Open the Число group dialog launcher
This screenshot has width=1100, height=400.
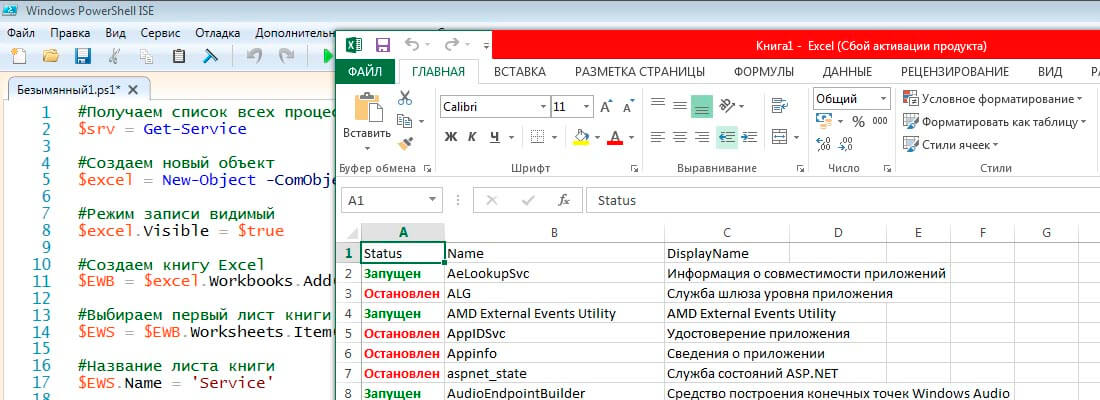888,169
